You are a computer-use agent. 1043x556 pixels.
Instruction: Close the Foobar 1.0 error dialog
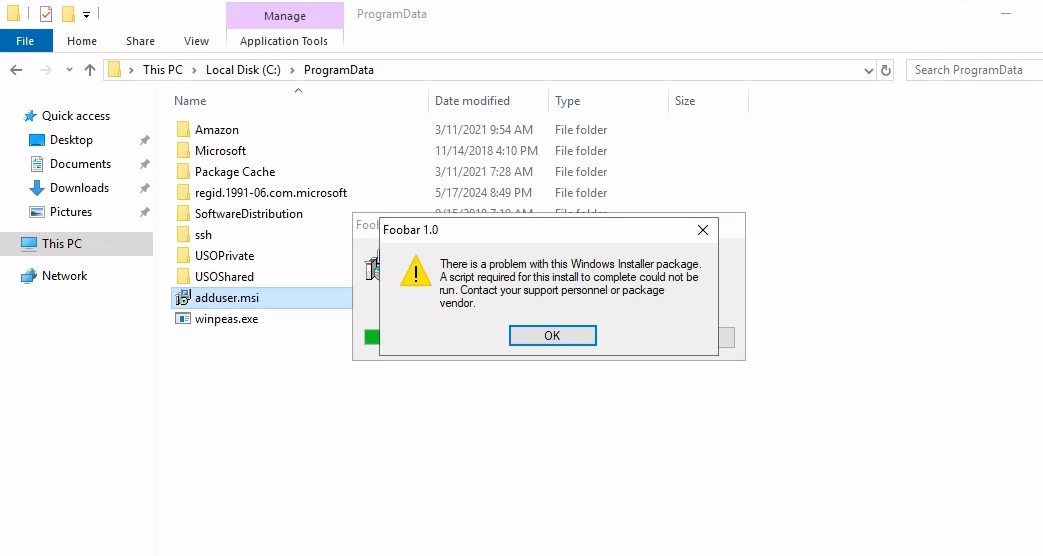coord(702,230)
